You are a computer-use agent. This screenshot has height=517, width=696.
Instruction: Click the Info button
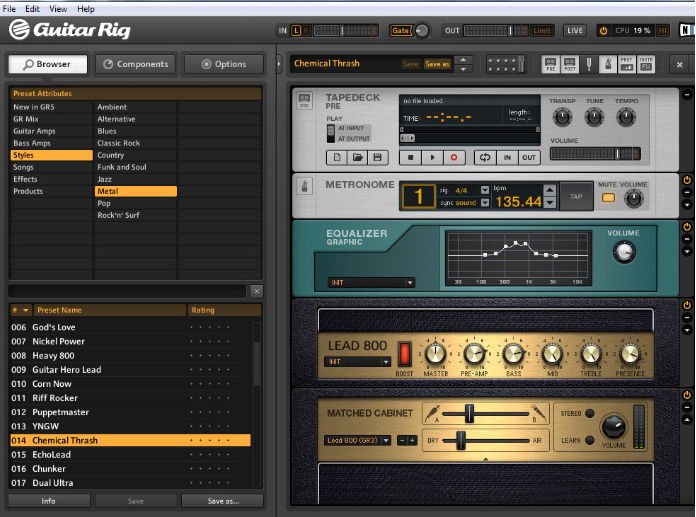tap(49, 501)
